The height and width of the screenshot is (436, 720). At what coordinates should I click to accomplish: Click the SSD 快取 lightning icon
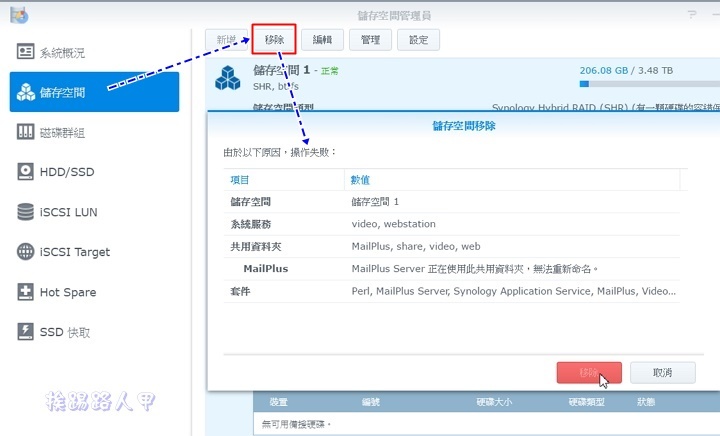click(x=25, y=331)
